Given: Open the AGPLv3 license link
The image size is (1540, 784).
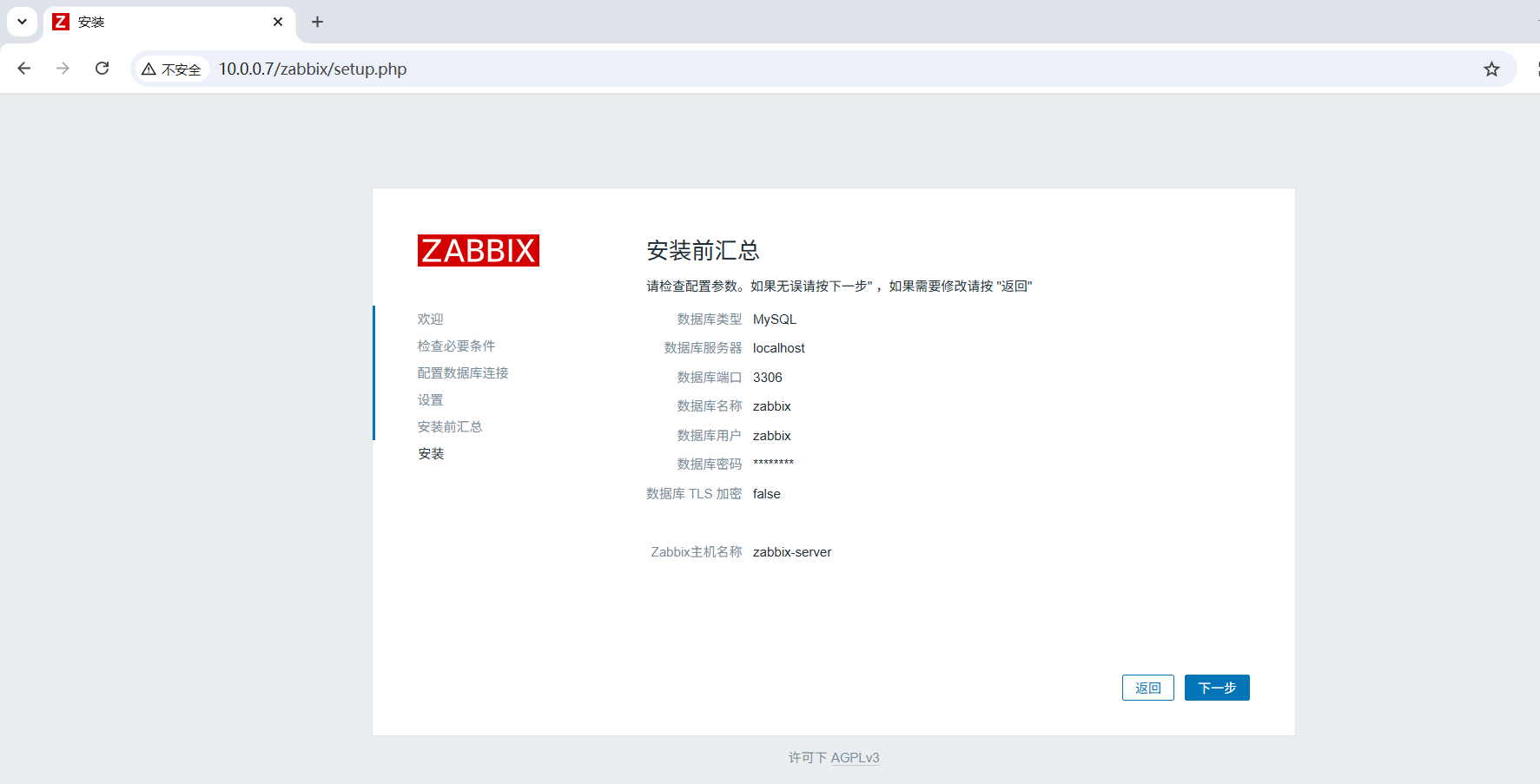Looking at the screenshot, I should (855, 758).
